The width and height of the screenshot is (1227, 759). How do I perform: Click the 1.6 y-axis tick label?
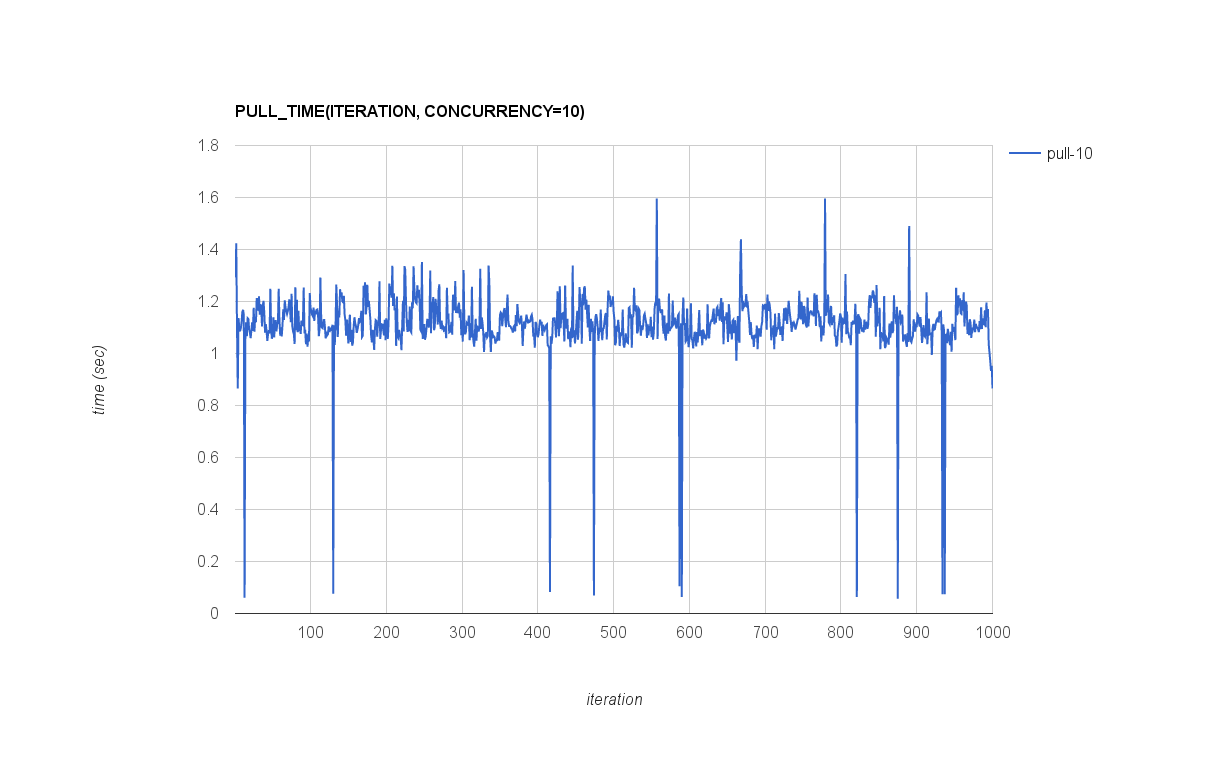208,197
